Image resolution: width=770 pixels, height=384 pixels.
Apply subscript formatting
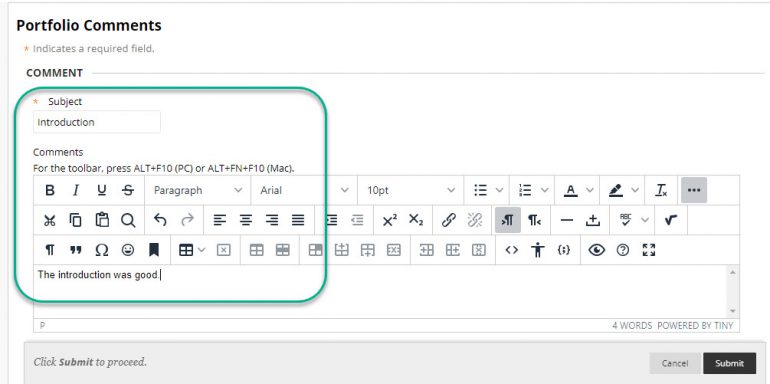(416, 220)
